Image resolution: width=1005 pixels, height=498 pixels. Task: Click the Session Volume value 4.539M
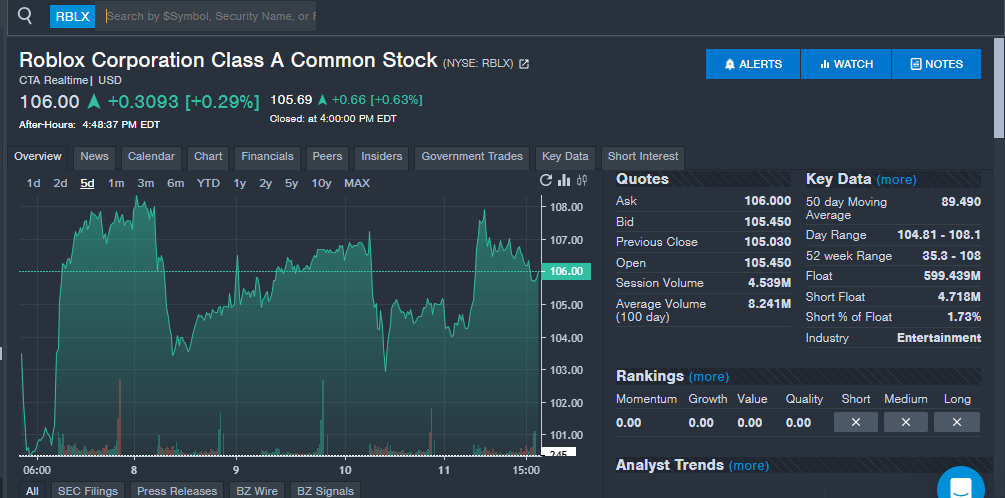(x=769, y=283)
